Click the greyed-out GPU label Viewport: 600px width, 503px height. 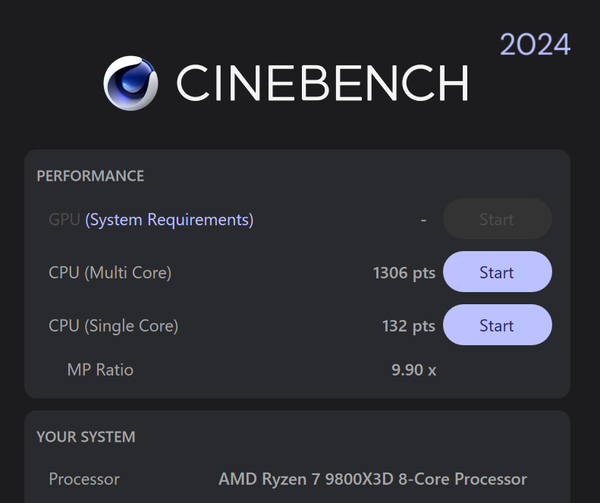point(64,219)
